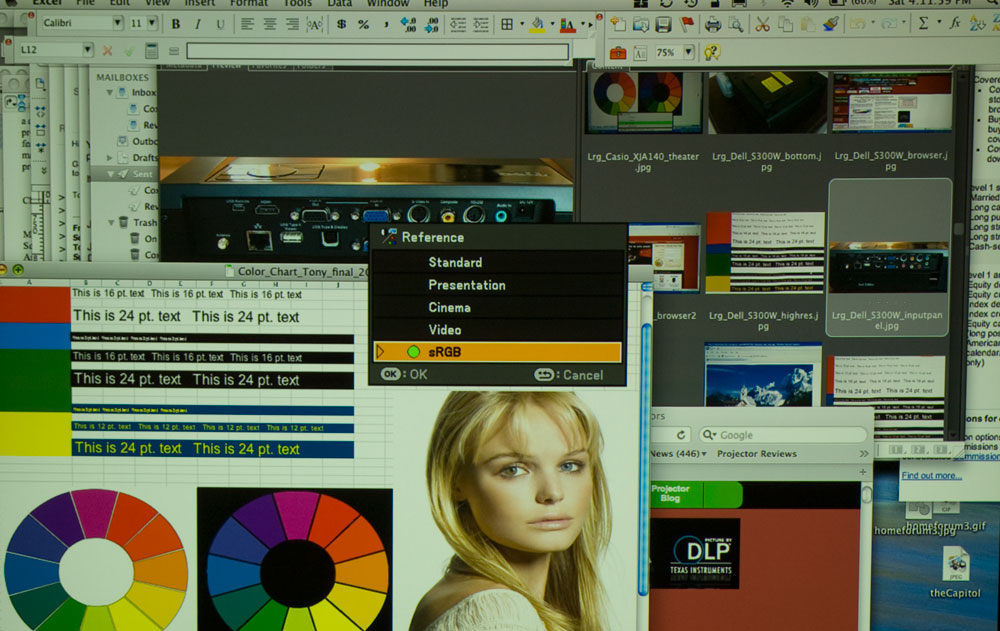Center cell text horizontally
1000x631 pixels.
tap(270, 24)
